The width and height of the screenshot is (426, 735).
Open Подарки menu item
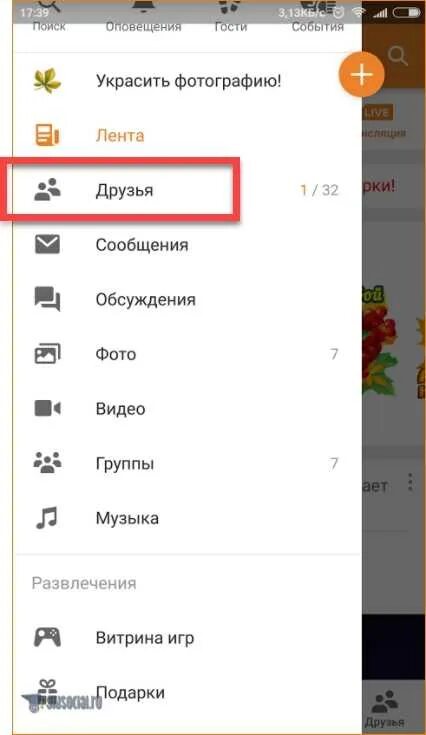coord(187,692)
